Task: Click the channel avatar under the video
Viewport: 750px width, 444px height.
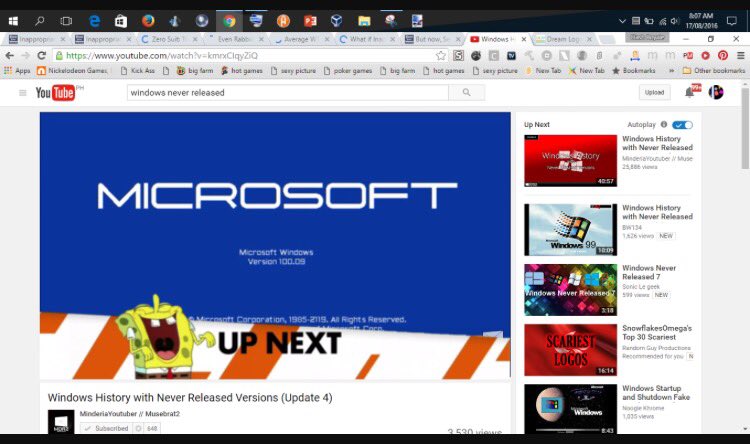Action: click(x=61, y=422)
